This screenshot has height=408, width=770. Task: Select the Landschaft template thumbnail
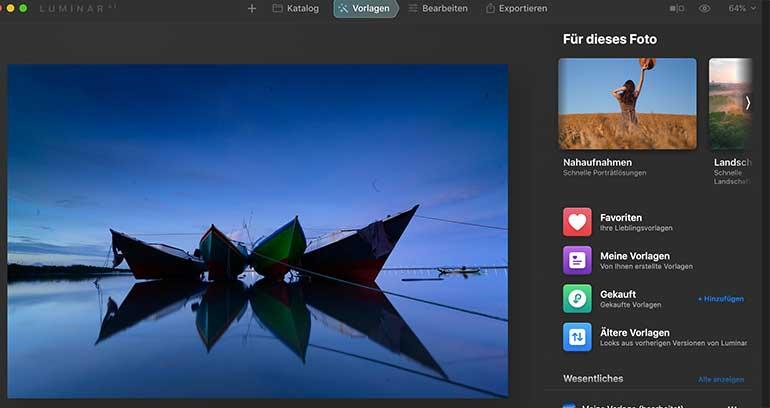click(730, 104)
